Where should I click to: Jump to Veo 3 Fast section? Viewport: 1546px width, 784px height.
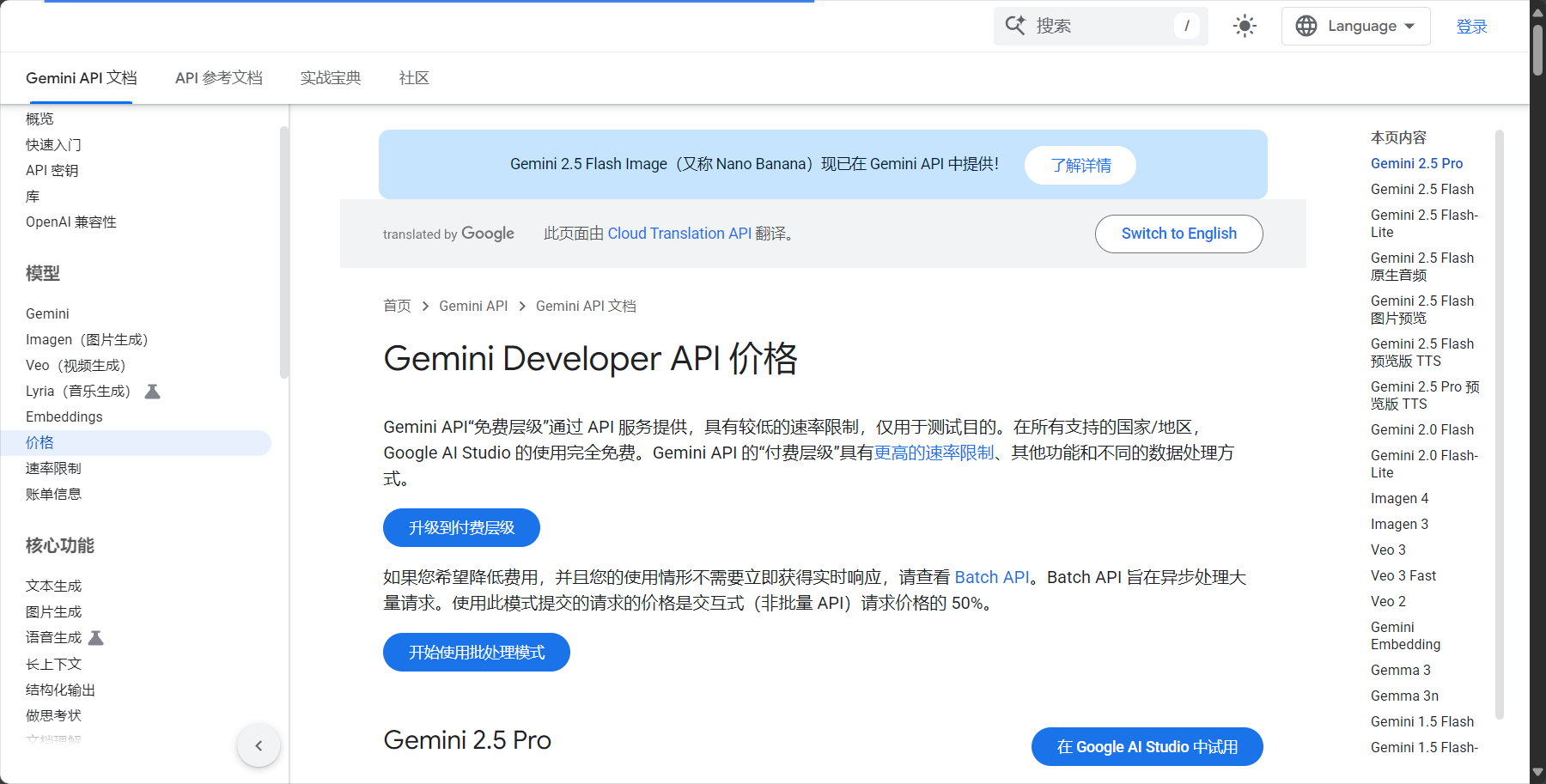[1403, 576]
